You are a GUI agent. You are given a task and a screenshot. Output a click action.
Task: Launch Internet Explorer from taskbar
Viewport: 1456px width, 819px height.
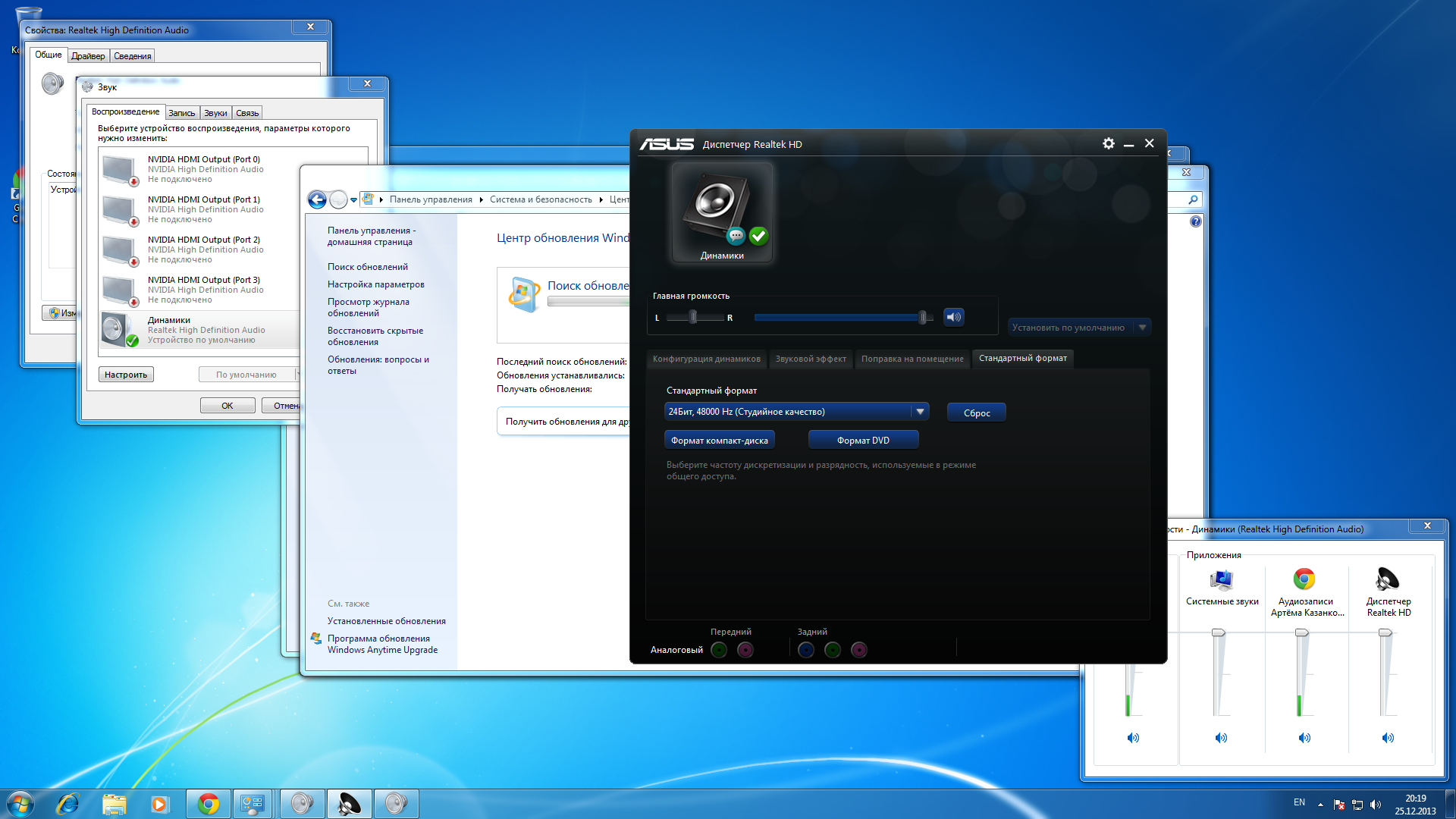tap(67, 804)
